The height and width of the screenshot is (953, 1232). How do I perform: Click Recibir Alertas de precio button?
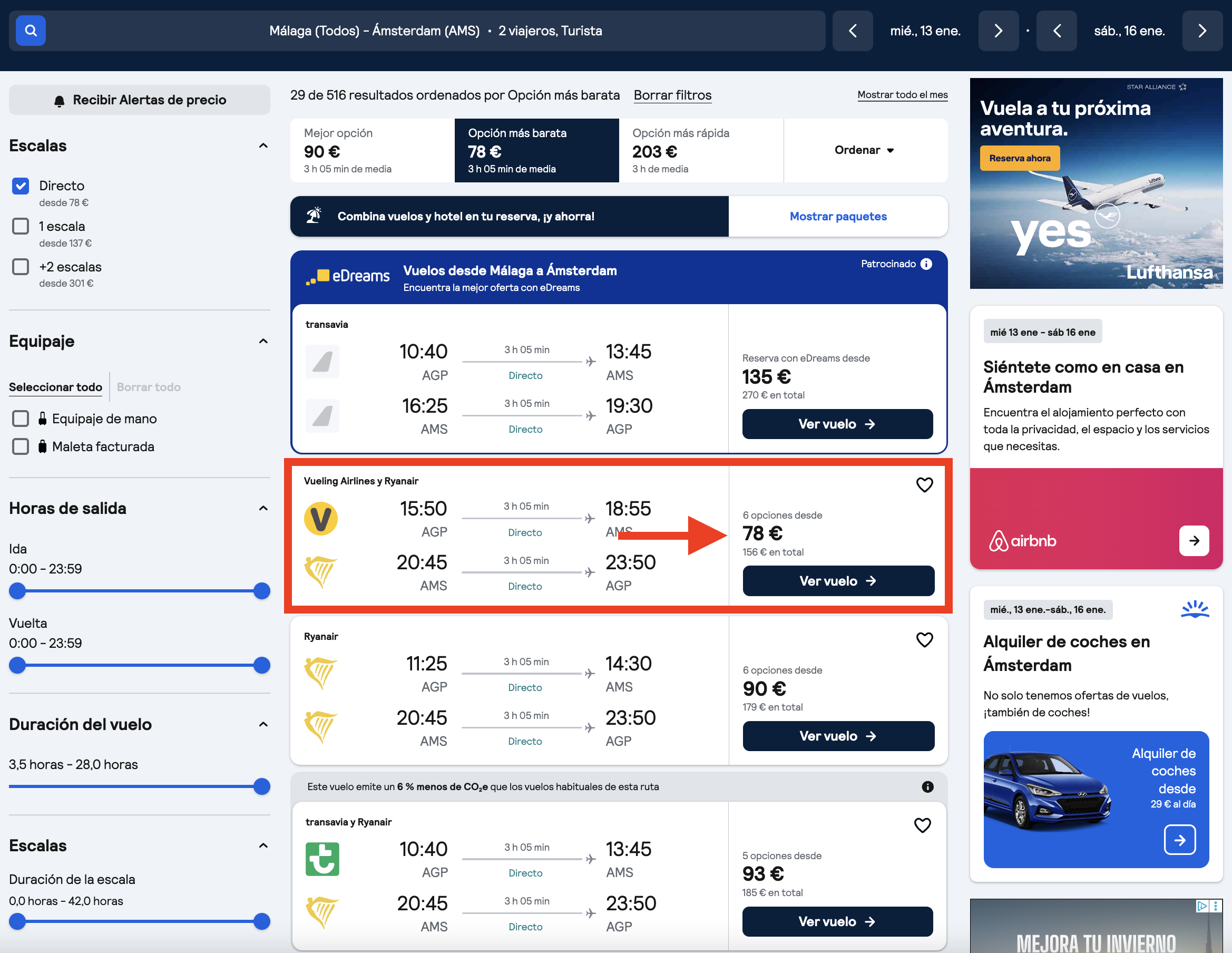point(139,100)
